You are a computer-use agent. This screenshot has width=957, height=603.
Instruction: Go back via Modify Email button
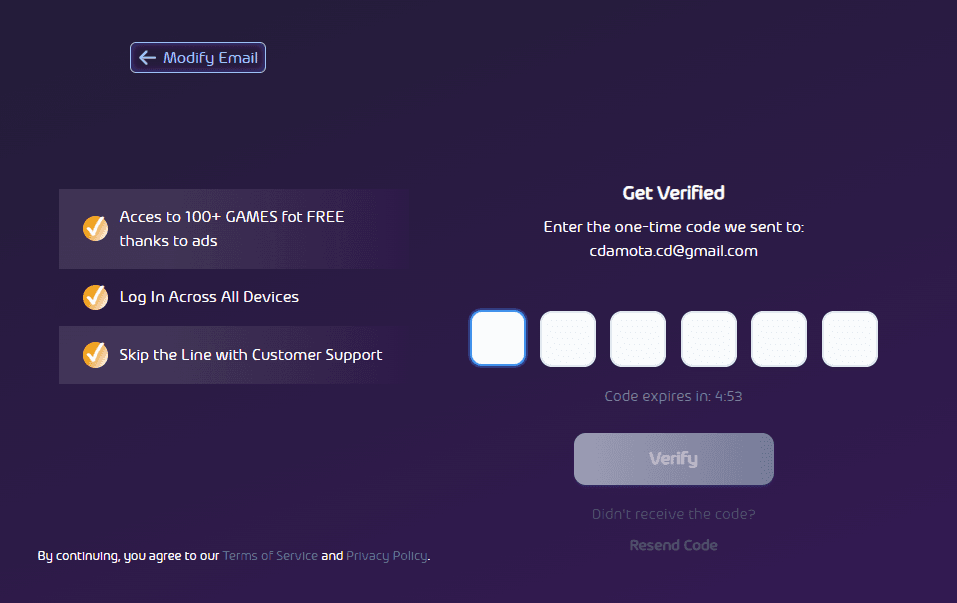[198, 57]
